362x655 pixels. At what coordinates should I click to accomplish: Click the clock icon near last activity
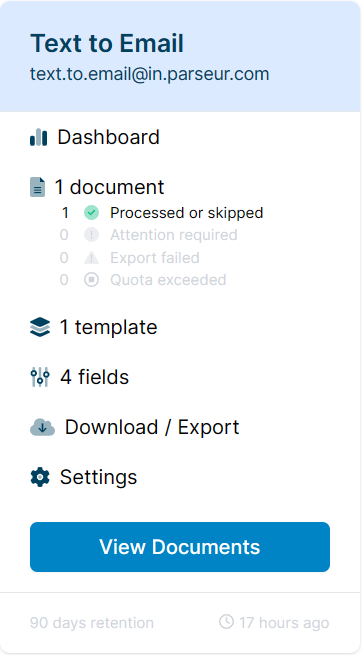(226, 621)
